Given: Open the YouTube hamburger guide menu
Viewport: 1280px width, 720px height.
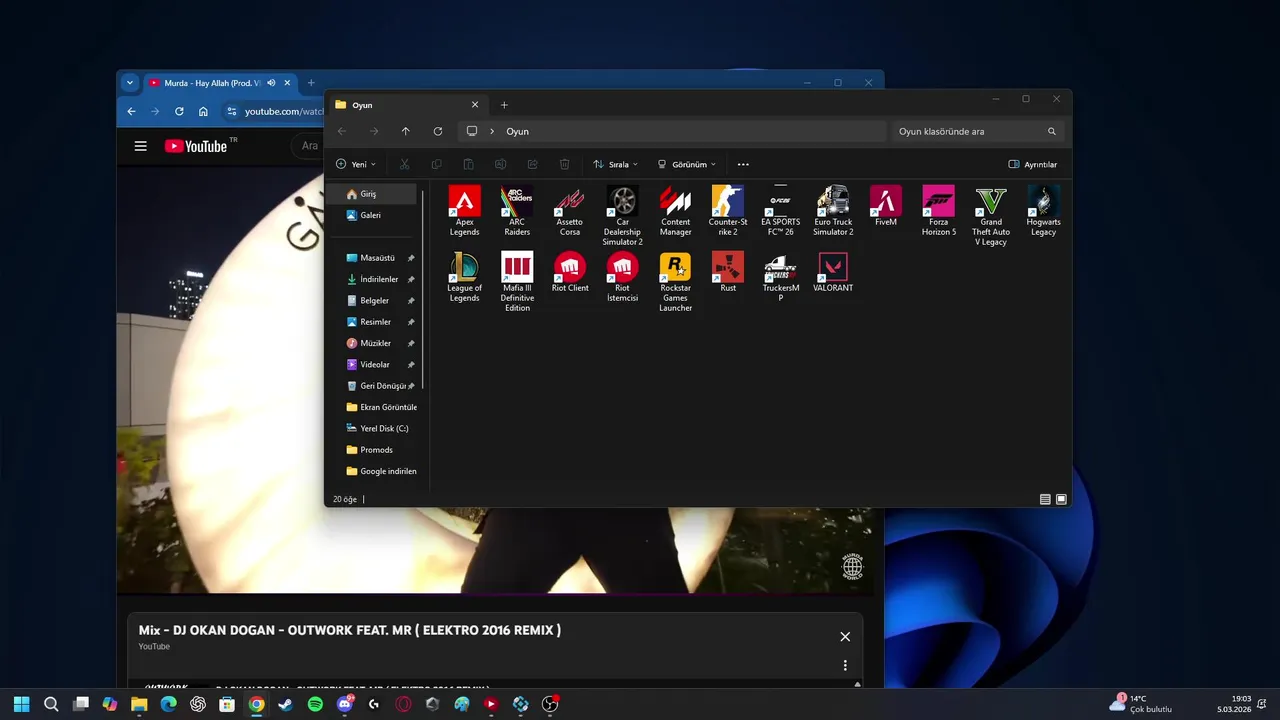Looking at the screenshot, I should (141, 146).
